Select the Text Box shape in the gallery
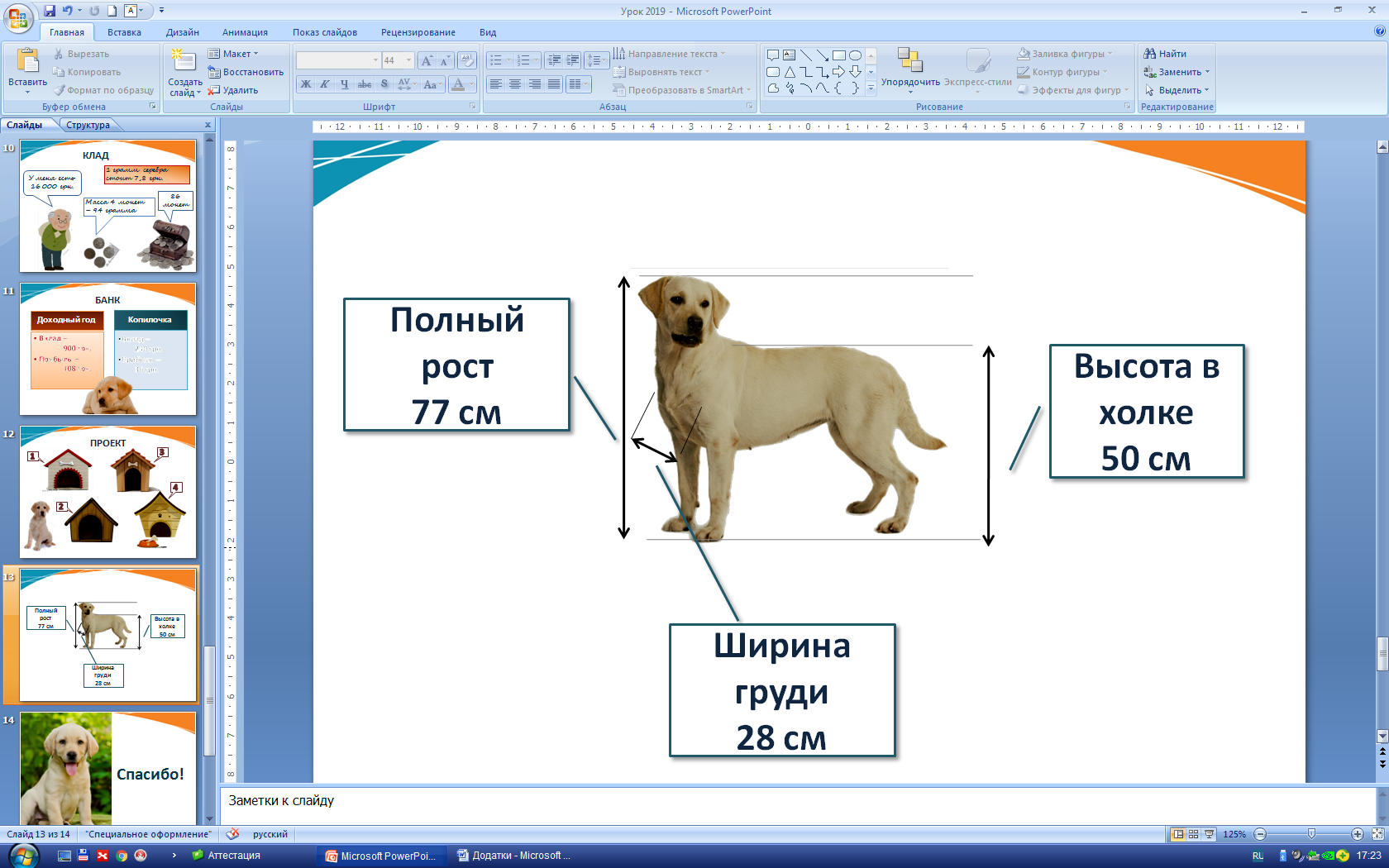1389x868 pixels. point(790,55)
